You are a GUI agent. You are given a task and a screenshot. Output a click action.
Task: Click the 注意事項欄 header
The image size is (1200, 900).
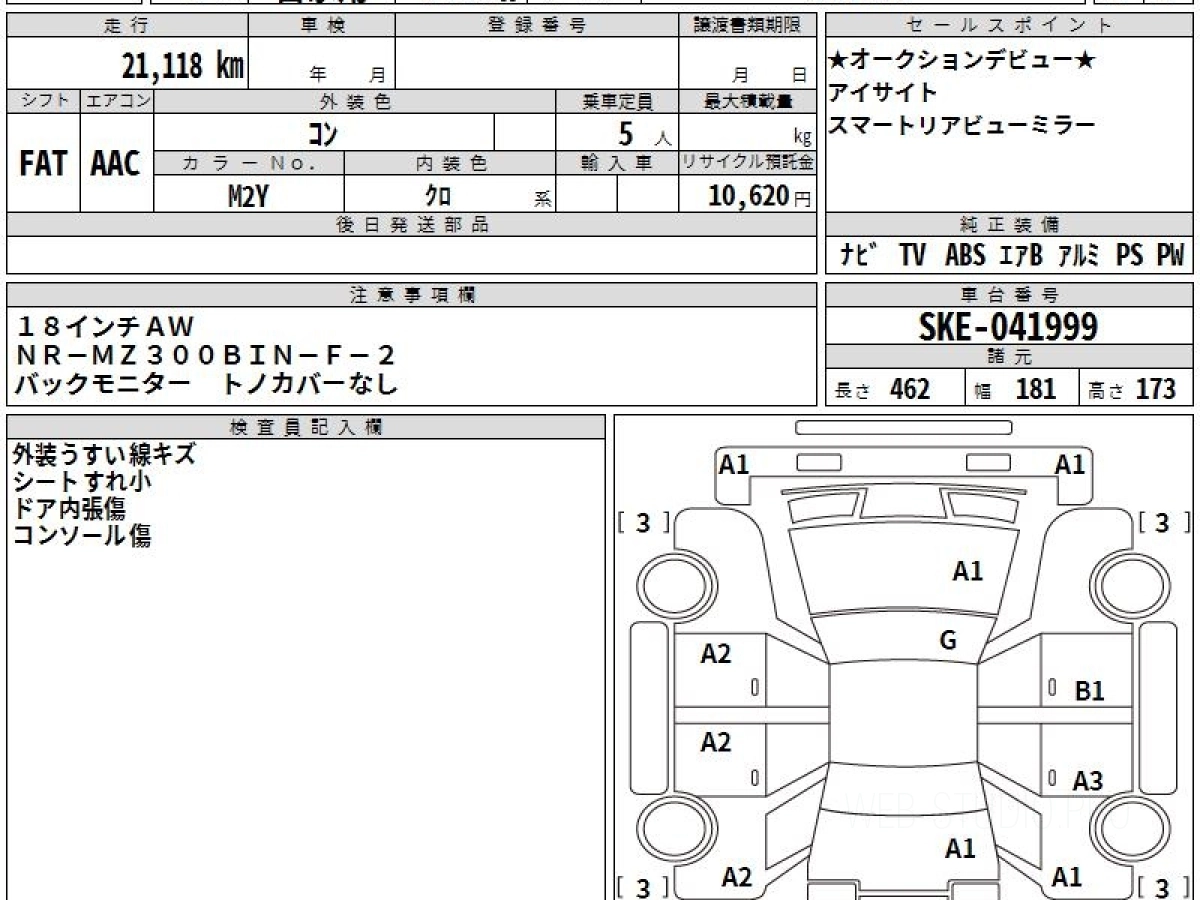[x=411, y=295]
